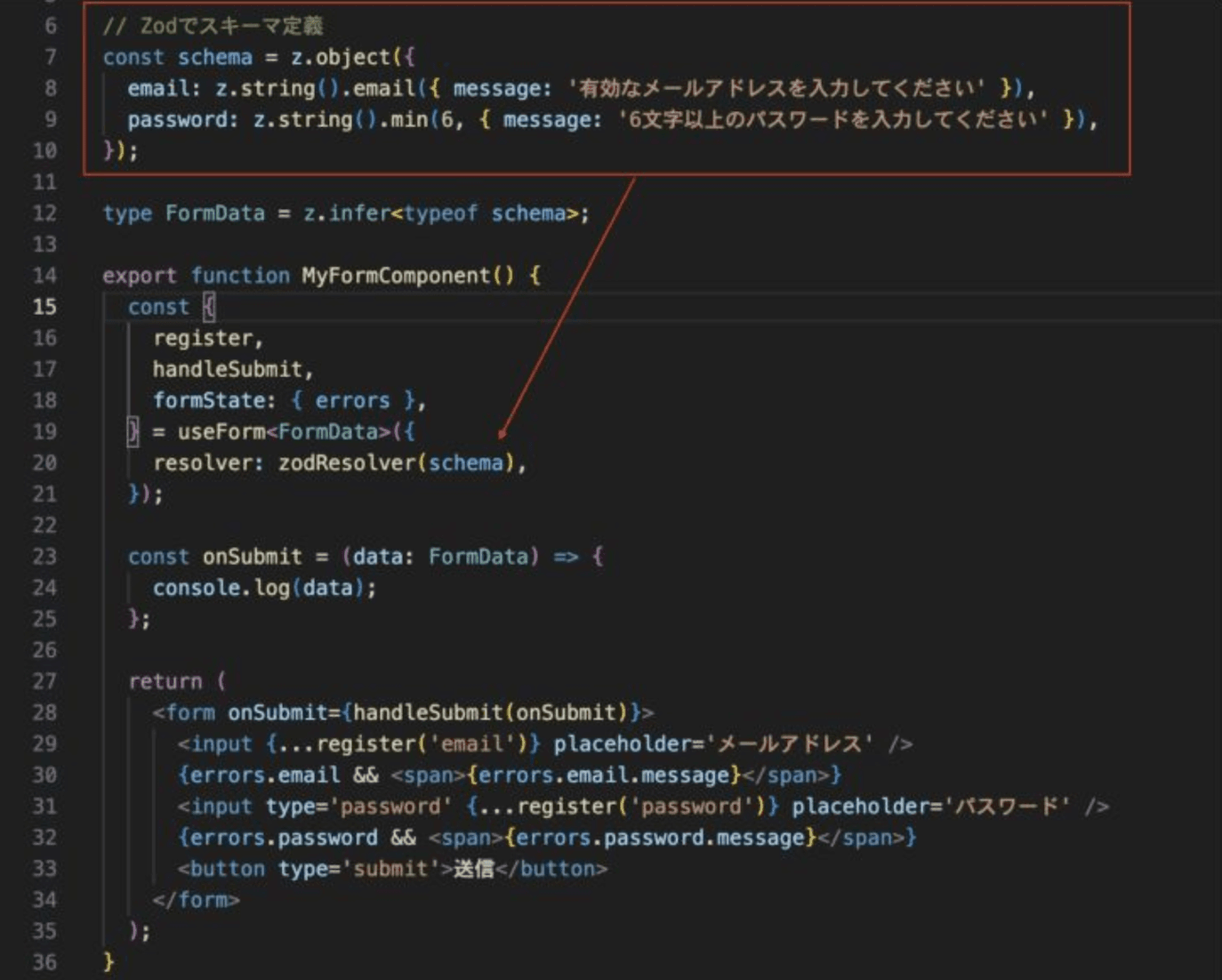This screenshot has height=980, width=1222.
Task: Click the MyFormComponent function name
Action: click(396, 276)
